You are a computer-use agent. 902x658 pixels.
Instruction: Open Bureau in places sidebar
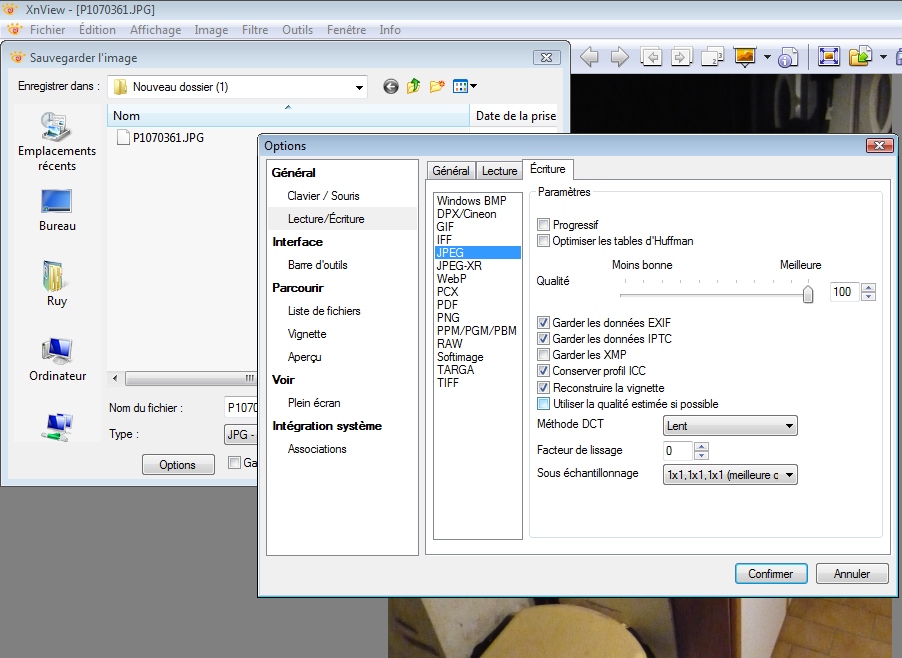click(x=57, y=210)
